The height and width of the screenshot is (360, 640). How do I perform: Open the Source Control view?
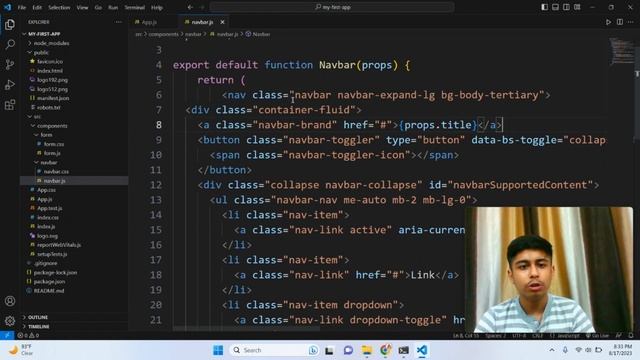[10, 64]
